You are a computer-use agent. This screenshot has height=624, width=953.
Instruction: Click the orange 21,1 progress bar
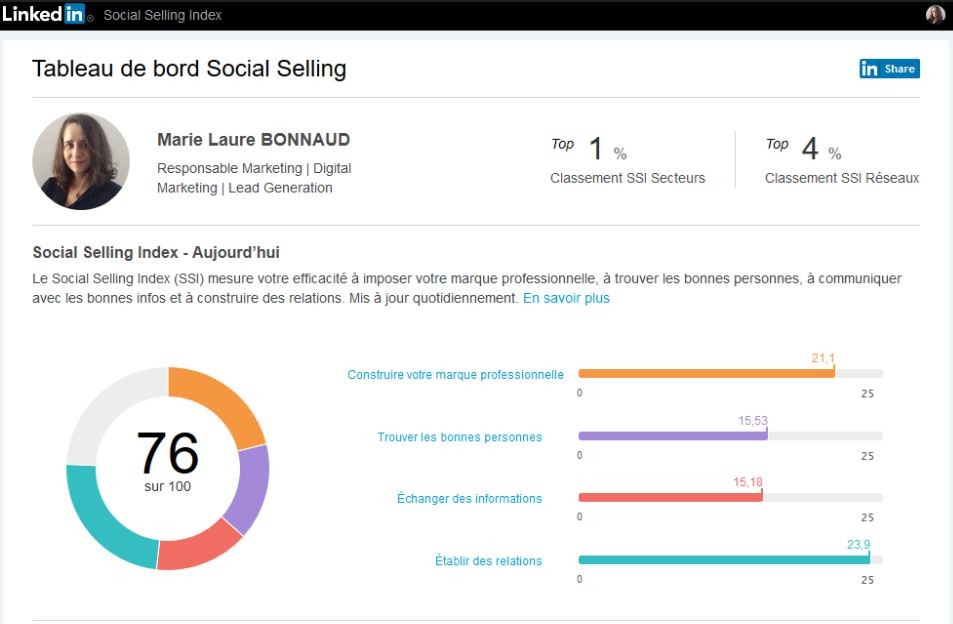point(706,374)
